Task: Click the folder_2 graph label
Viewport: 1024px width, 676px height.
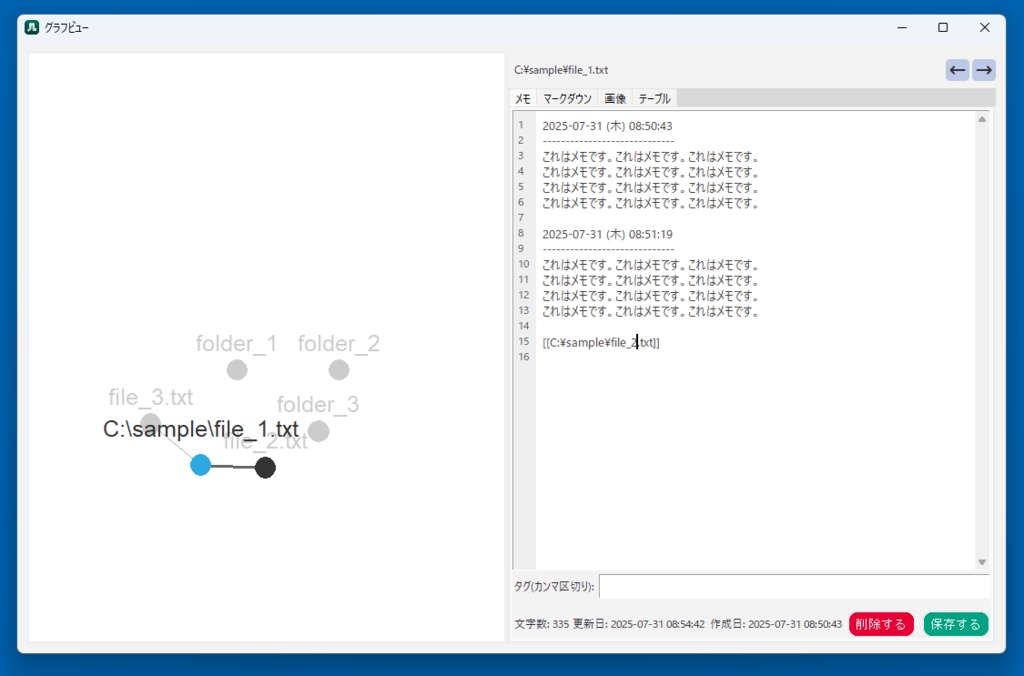Action: click(x=339, y=344)
